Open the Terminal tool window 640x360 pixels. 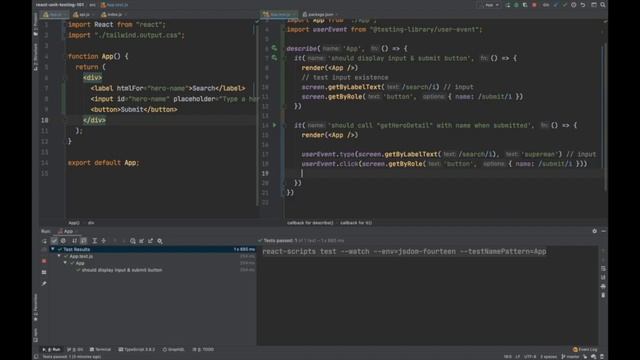(x=100, y=349)
